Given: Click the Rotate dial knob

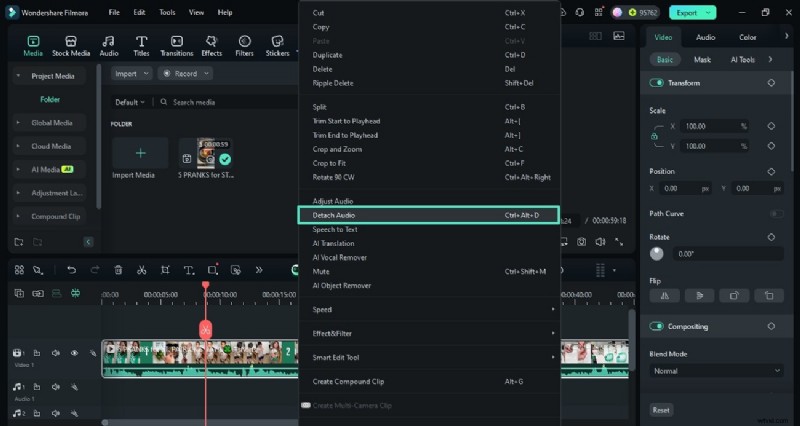Looking at the screenshot, I should 657,254.
